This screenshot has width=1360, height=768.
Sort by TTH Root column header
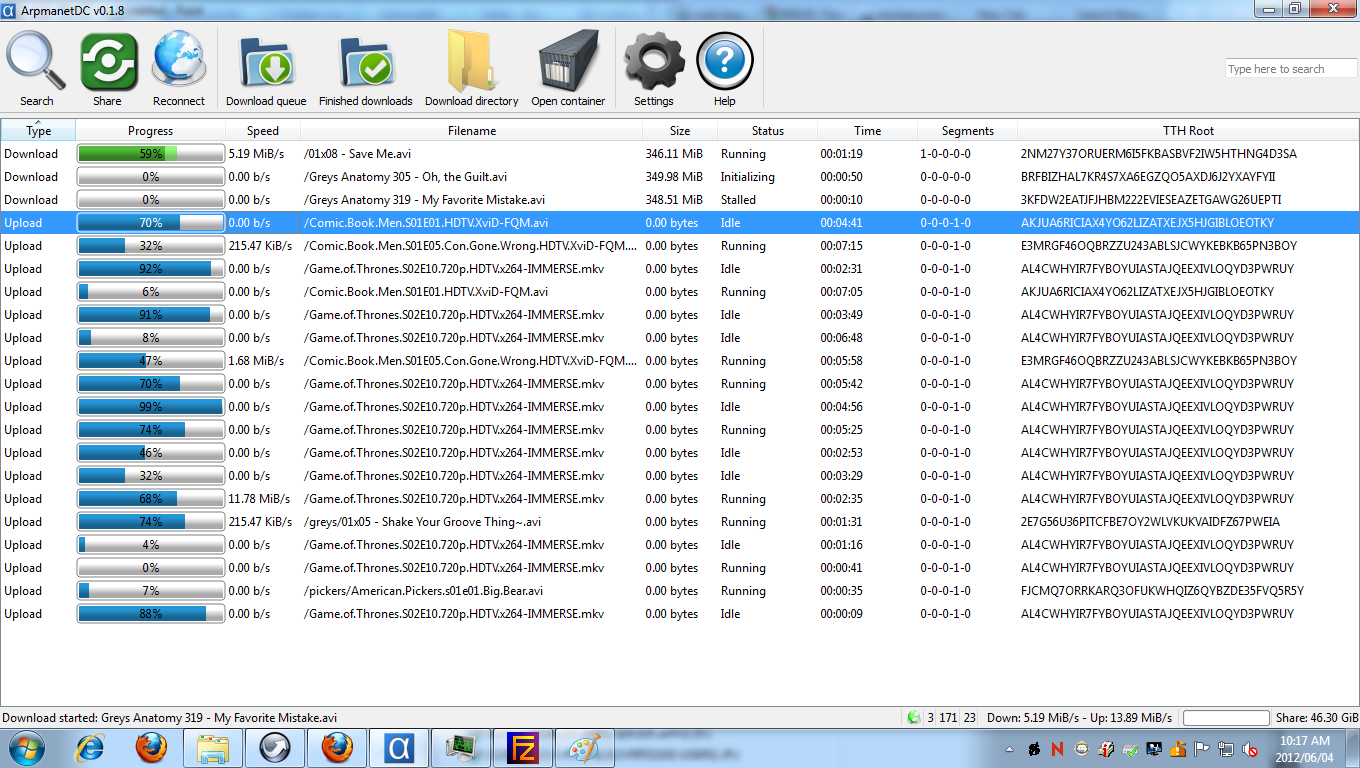point(1188,131)
